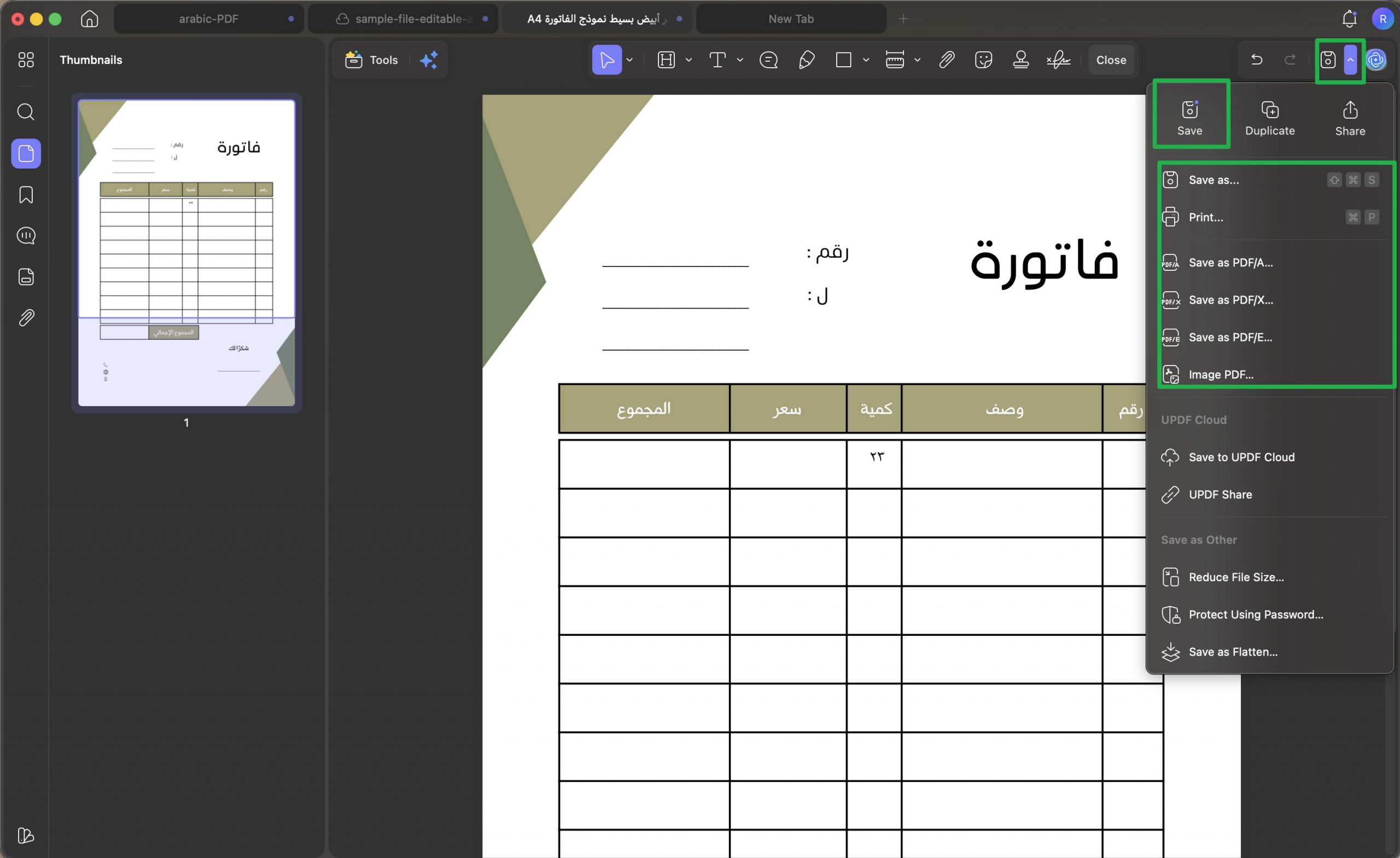Open the form fields panel icon
Viewport: 1400px width, 858px height.
point(26,277)
